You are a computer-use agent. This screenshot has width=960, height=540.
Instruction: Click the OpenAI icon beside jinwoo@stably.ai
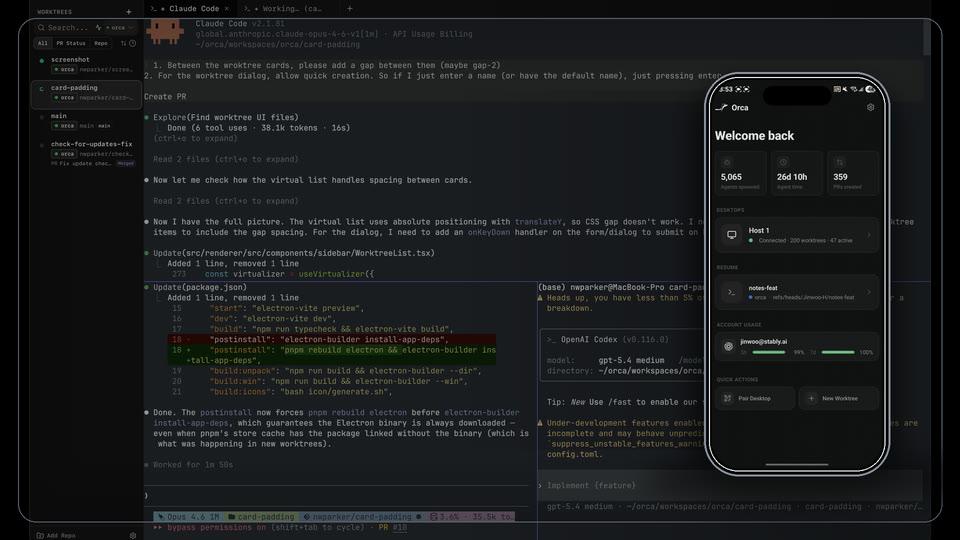729,347
